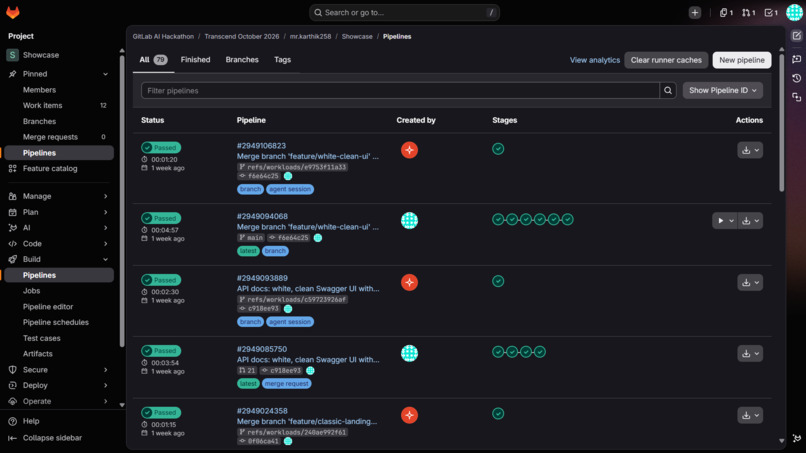
Task: Open Show Pipeline ID dropdown
Action: click(x=723, y=90)
